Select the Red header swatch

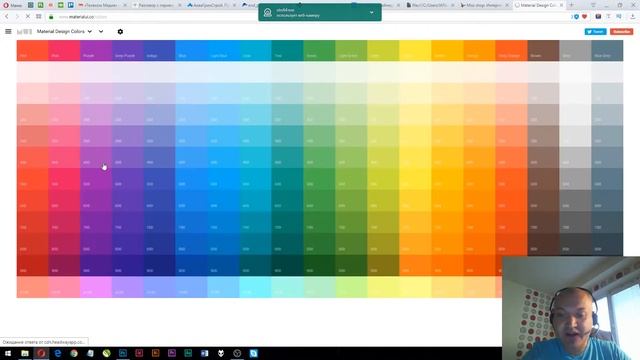pos(32,51)
